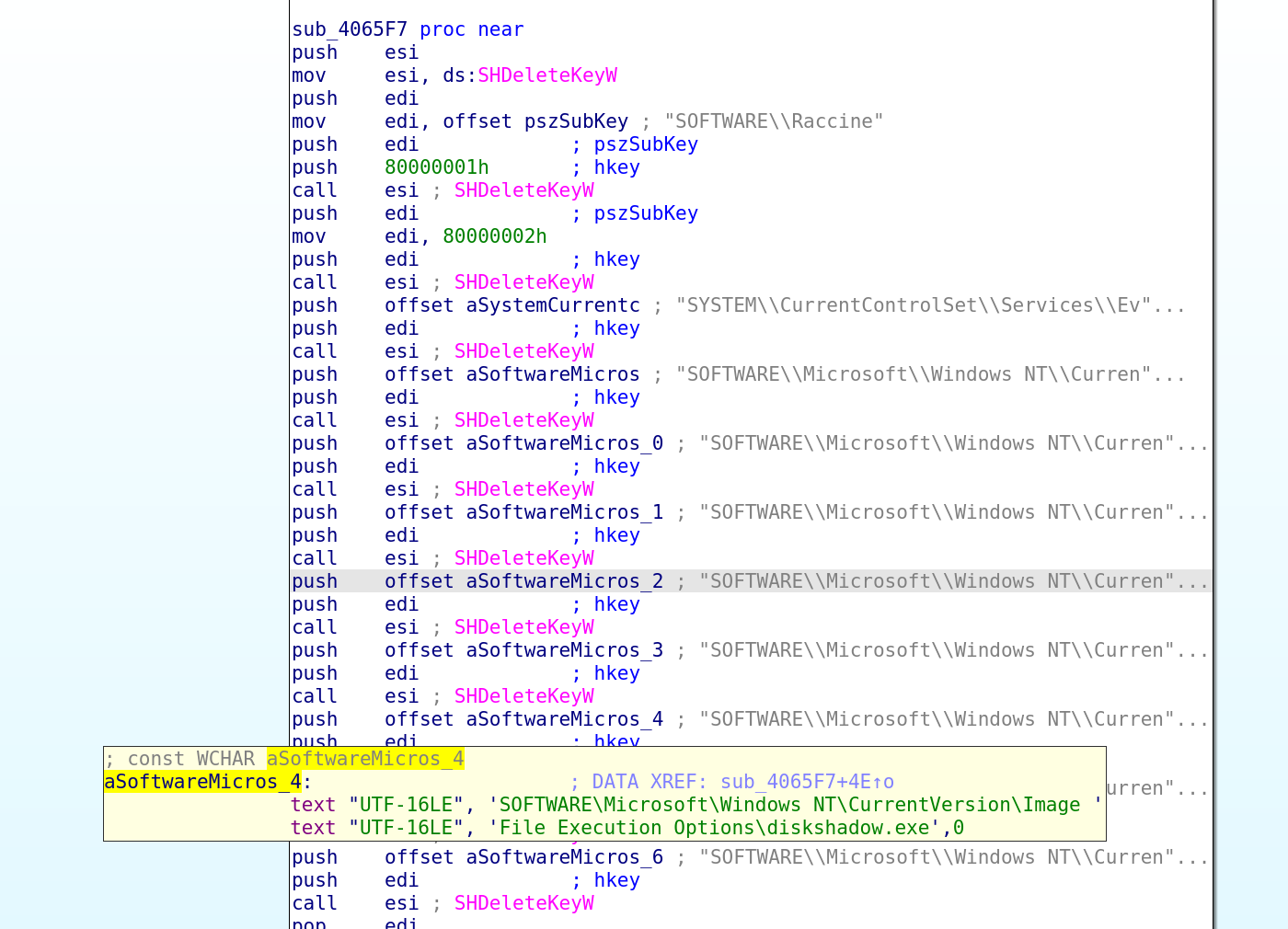Click the 'File Execution Options\diskshadow.exe' string
The image size is (1288, 929).
click(x=714, y=828)
